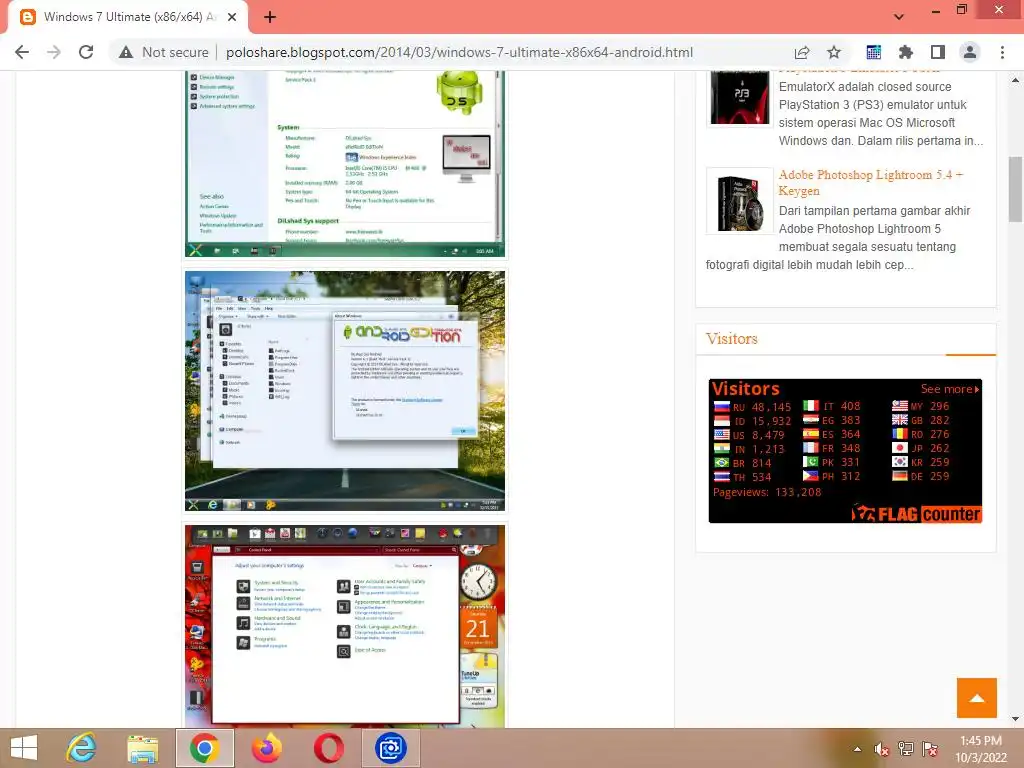Click the page scrollbar thumb
Image resolution: width=1024 pixels, height=768 pixels.
click(1016, 189)
